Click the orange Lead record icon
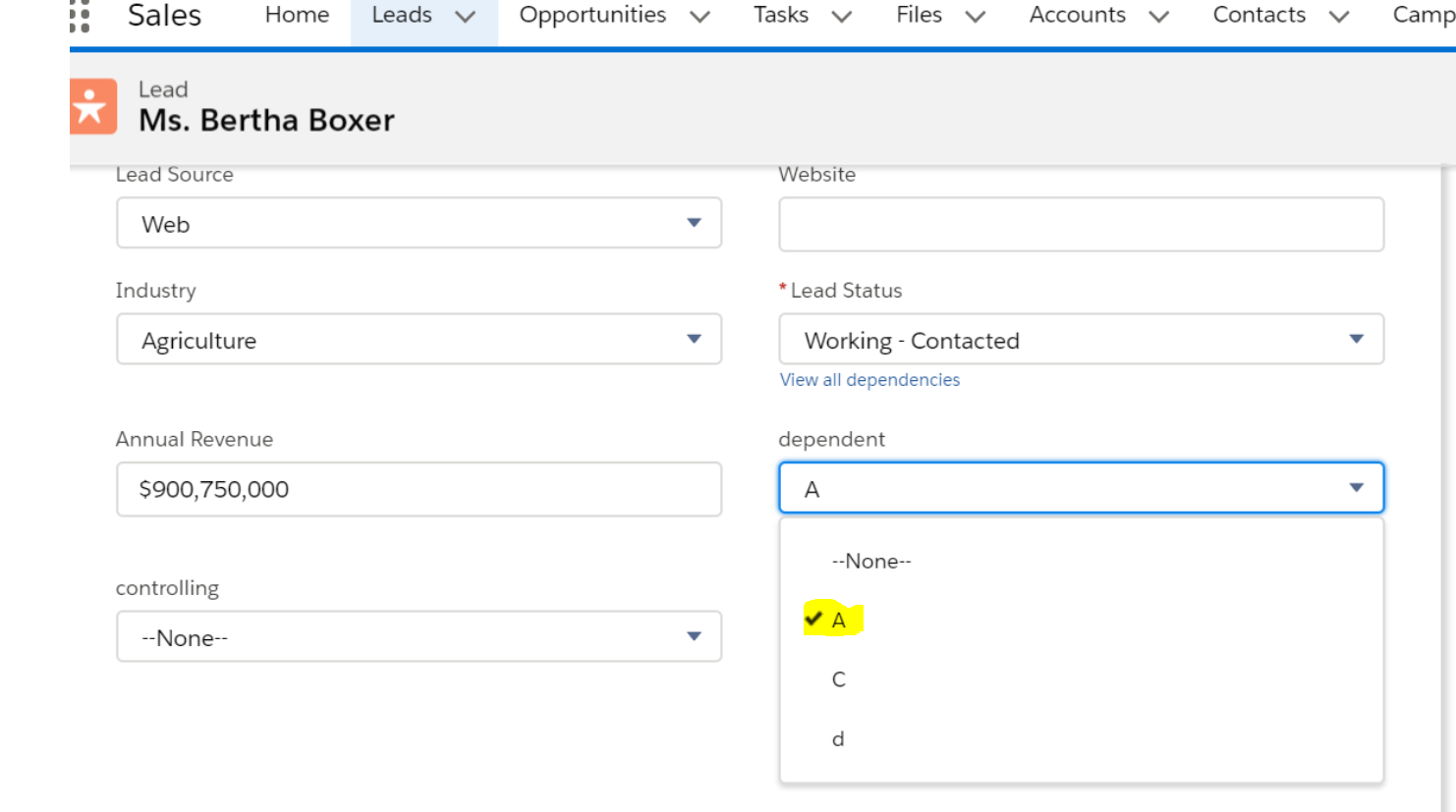Screen dimensions: 1456x812 click(92, 106)
